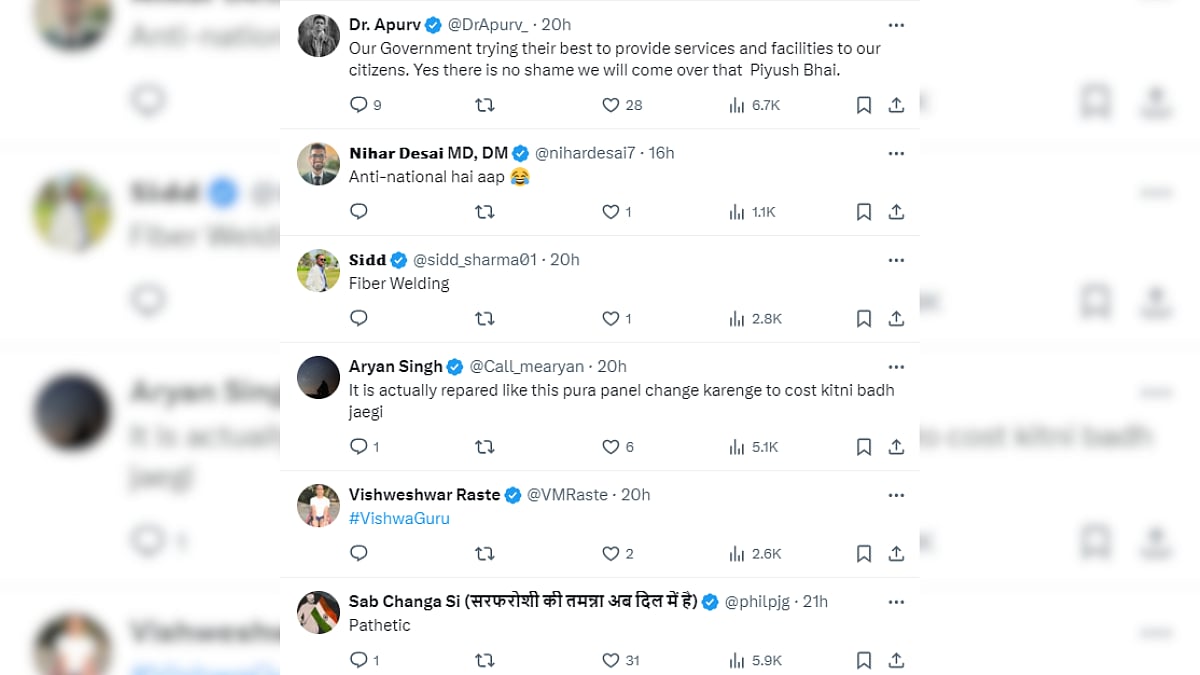The height and width of the screenshot is (675, 1200).
Task: Open Nihar Desai's profile picture
Action: tap(318, 164)
